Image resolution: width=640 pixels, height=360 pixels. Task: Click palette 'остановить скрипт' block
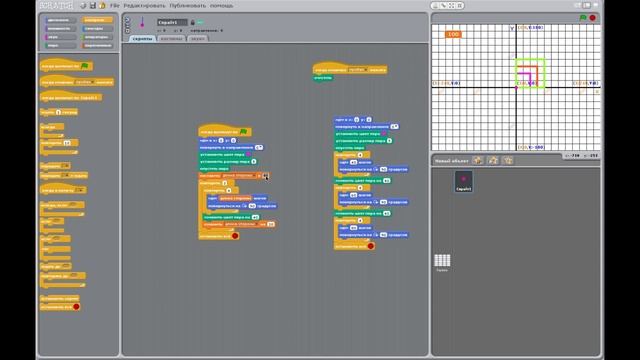click(x=59, y=298)
